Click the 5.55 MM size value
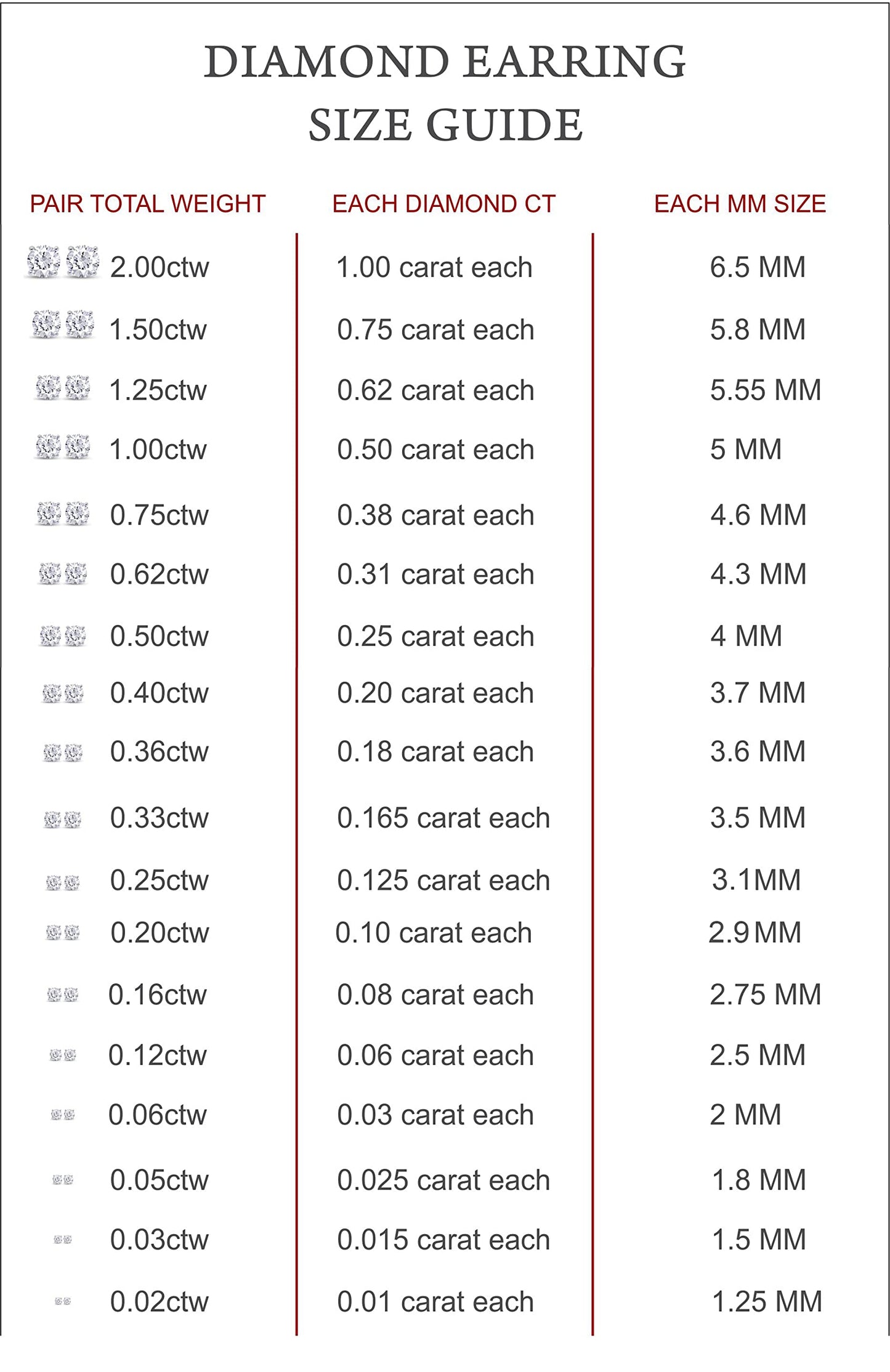Image resolution: width=890 pixels, height=1372 pixels. coord(766,390)
